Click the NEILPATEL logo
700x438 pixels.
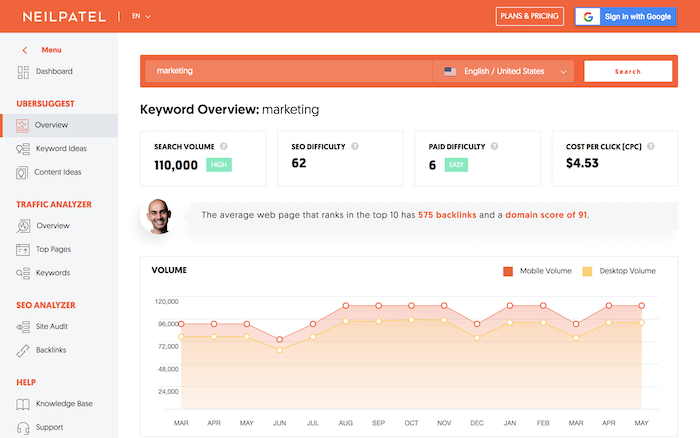pyautogui.click(x=64, y=17)
